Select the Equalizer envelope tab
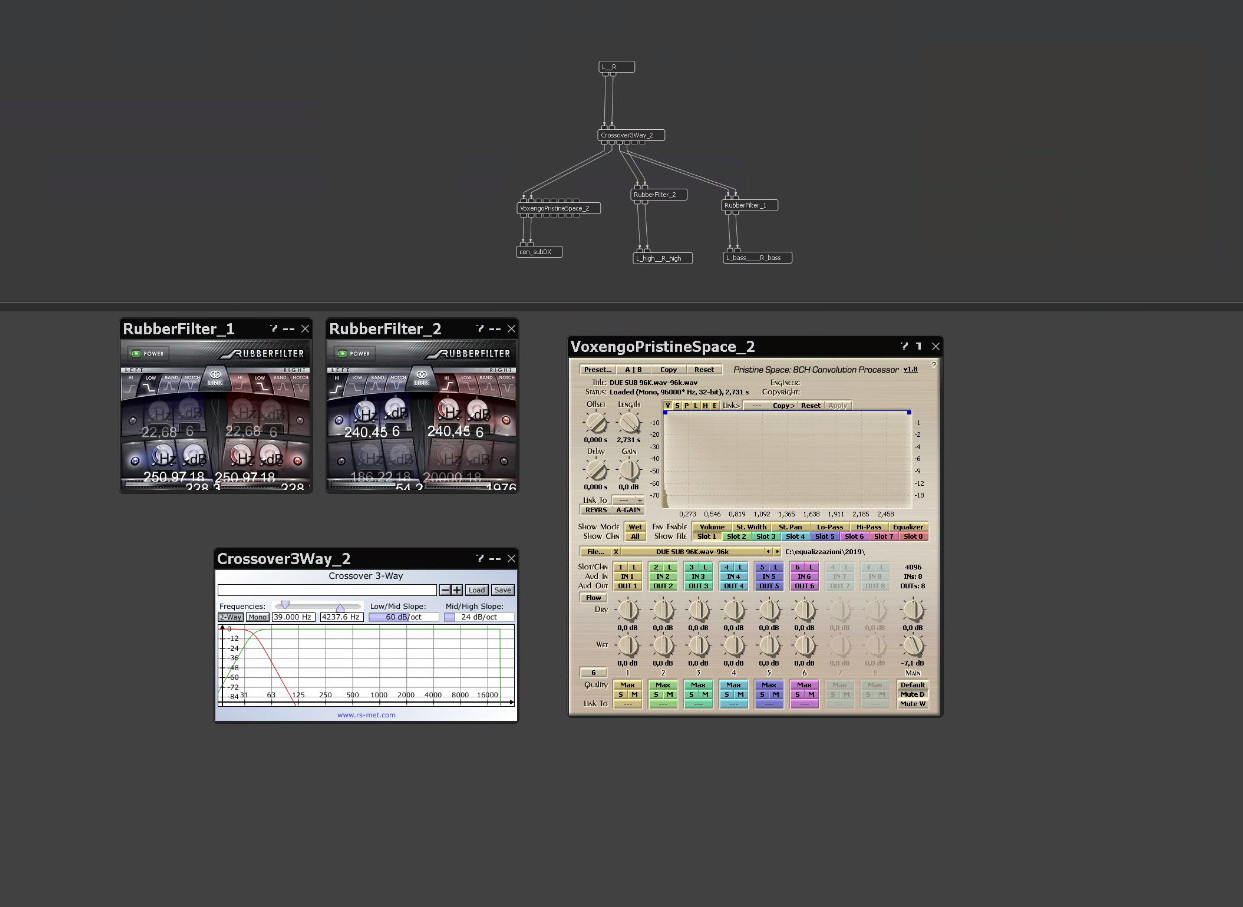1243x907 pixels. [x=908, y=527]
